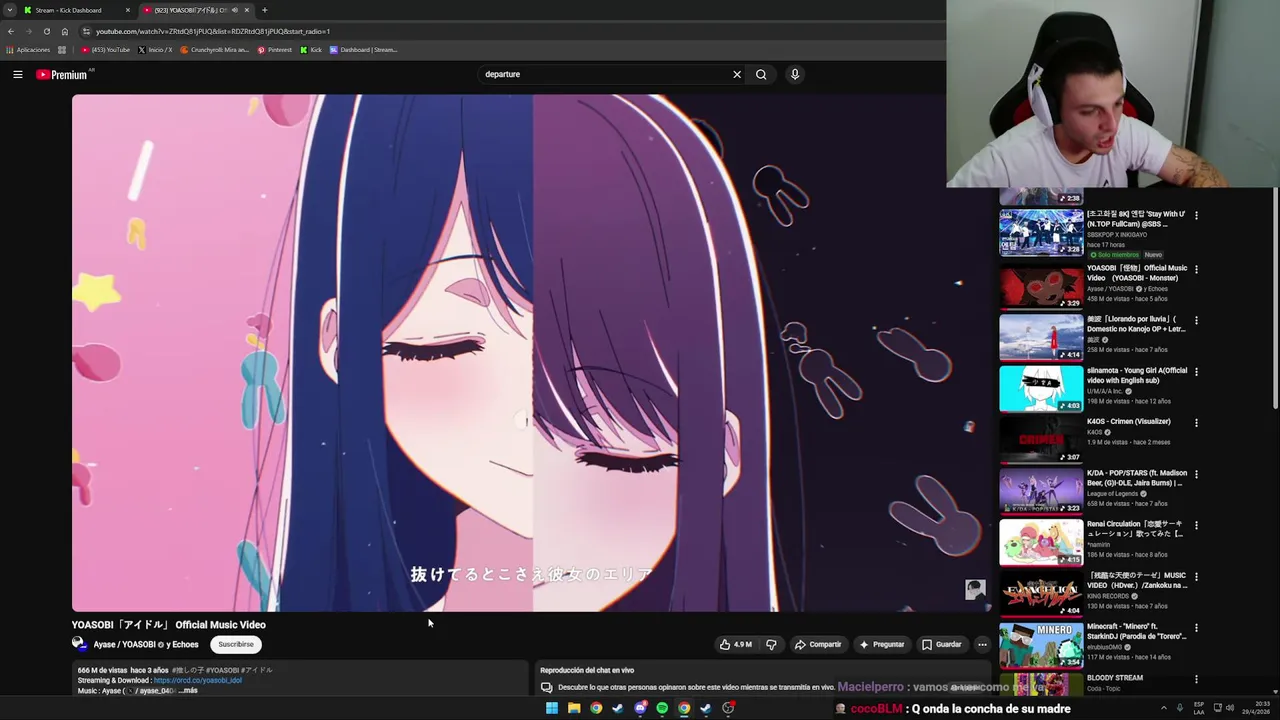Open the Pinterest bookmark

pos(275,50)
